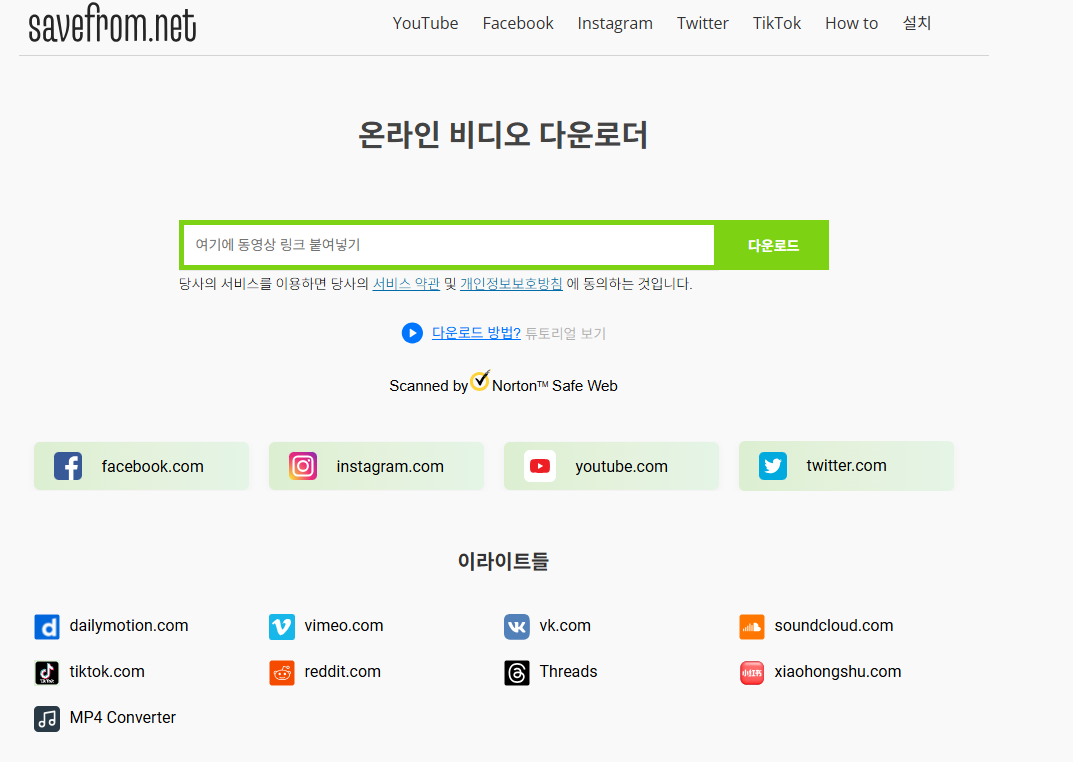Open the Facebook menu item
The width and height of the screenshot is (1073, 762).
click(518, 23)
